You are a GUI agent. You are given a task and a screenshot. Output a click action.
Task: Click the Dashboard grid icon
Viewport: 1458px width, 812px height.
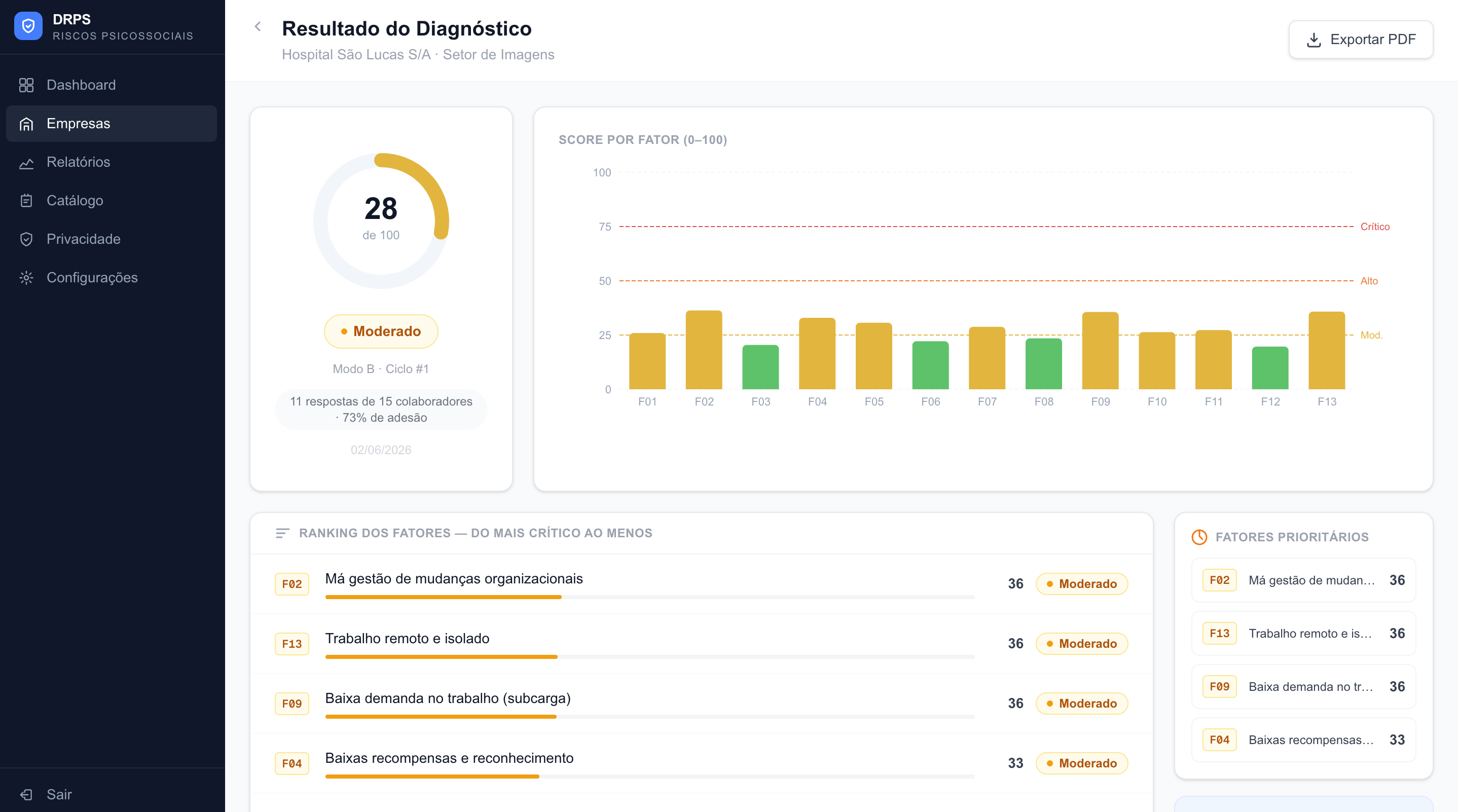pyautogui.click(x=26, y=85)
